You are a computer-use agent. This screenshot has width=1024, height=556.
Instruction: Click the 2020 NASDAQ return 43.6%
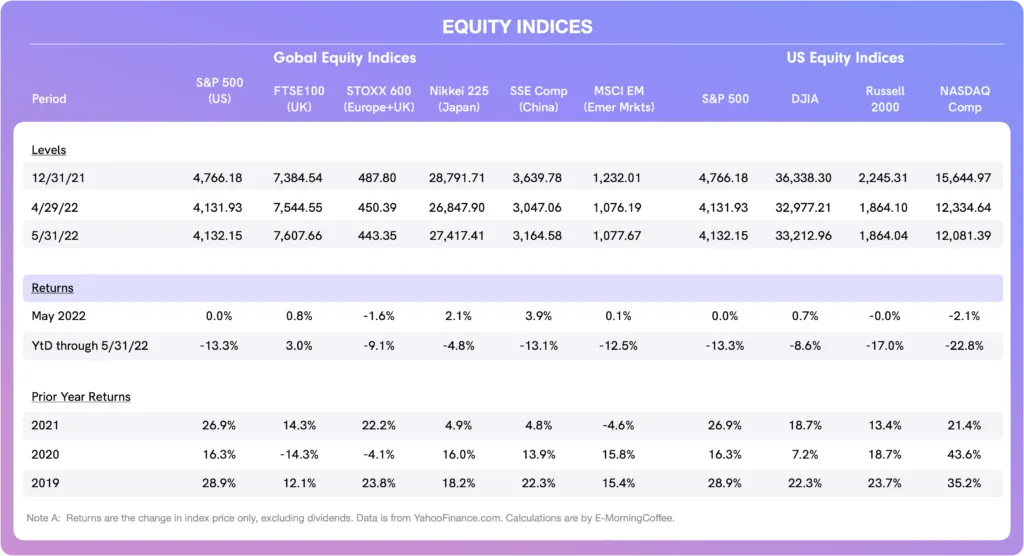(965, 454)
